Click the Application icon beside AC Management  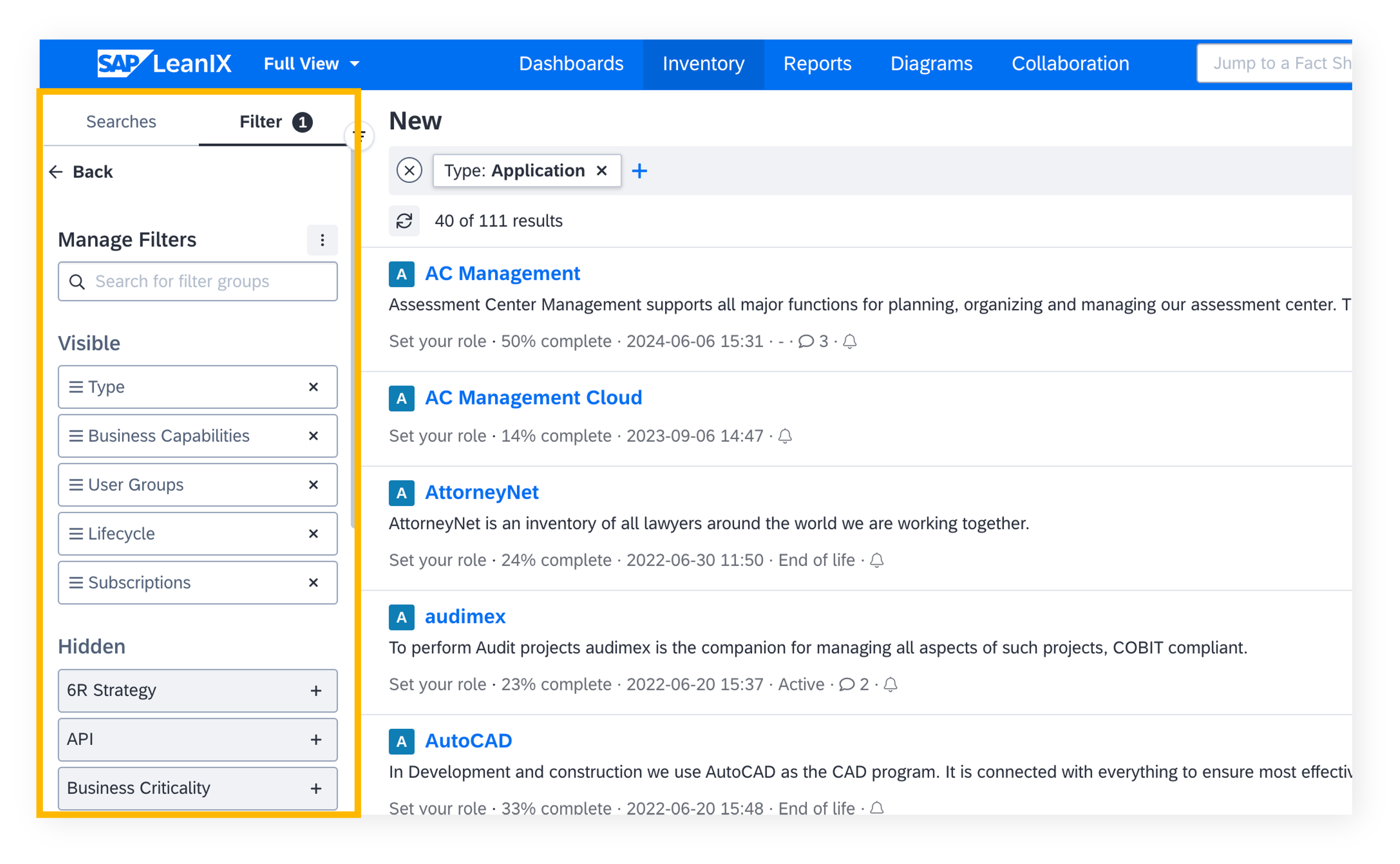tap(402, 274)
